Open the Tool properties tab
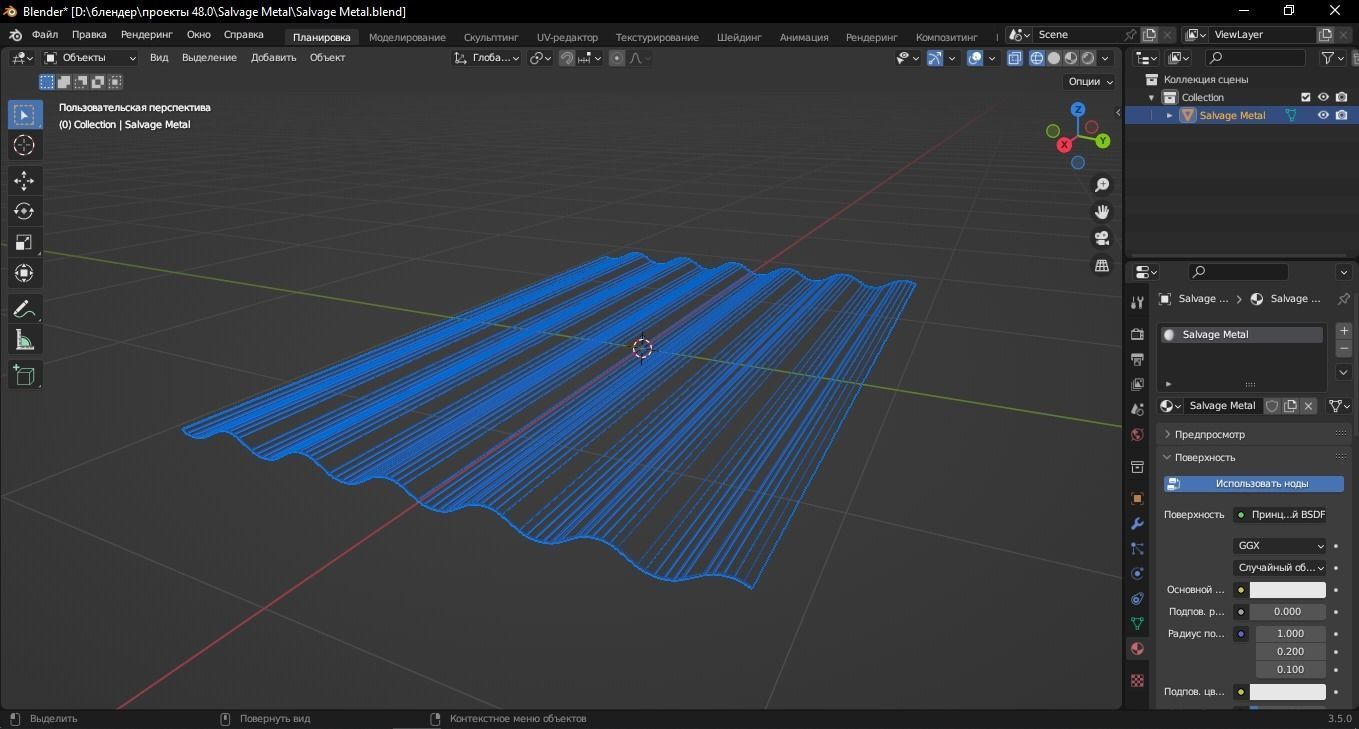Image resolution: width=1359 pixels, height=729 pixels. click(1137, 303)
